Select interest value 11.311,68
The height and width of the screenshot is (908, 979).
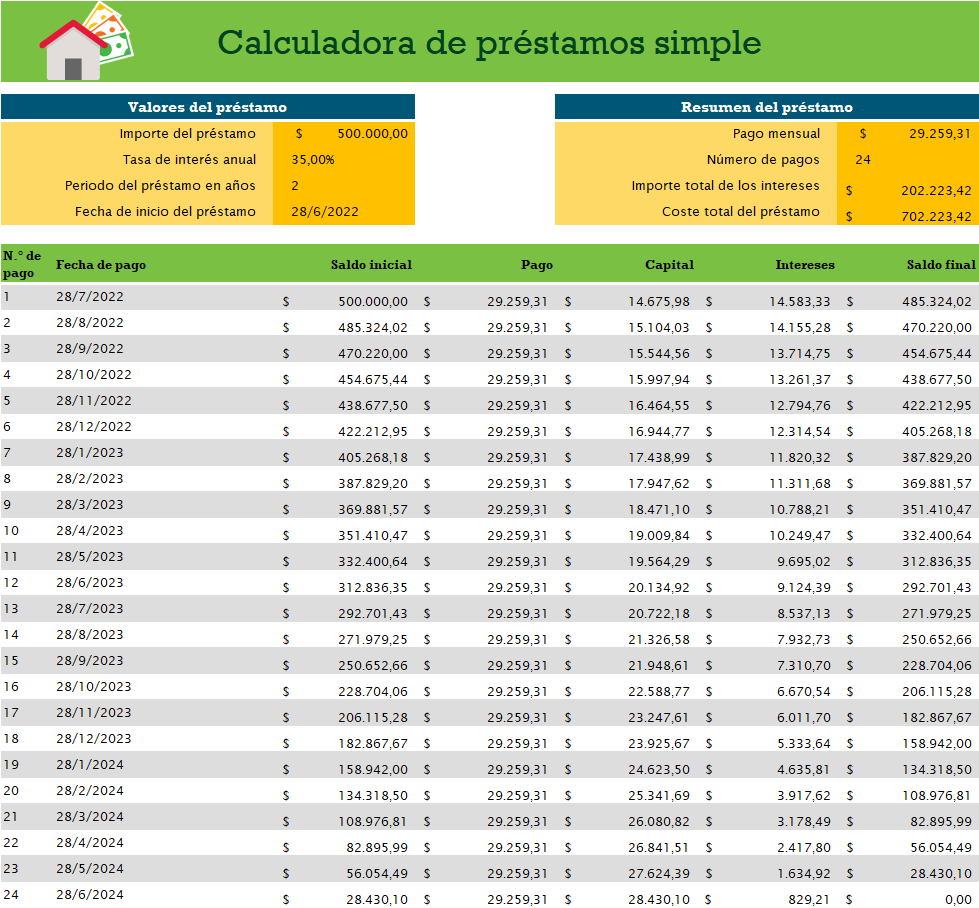click(x=800, y=484)
